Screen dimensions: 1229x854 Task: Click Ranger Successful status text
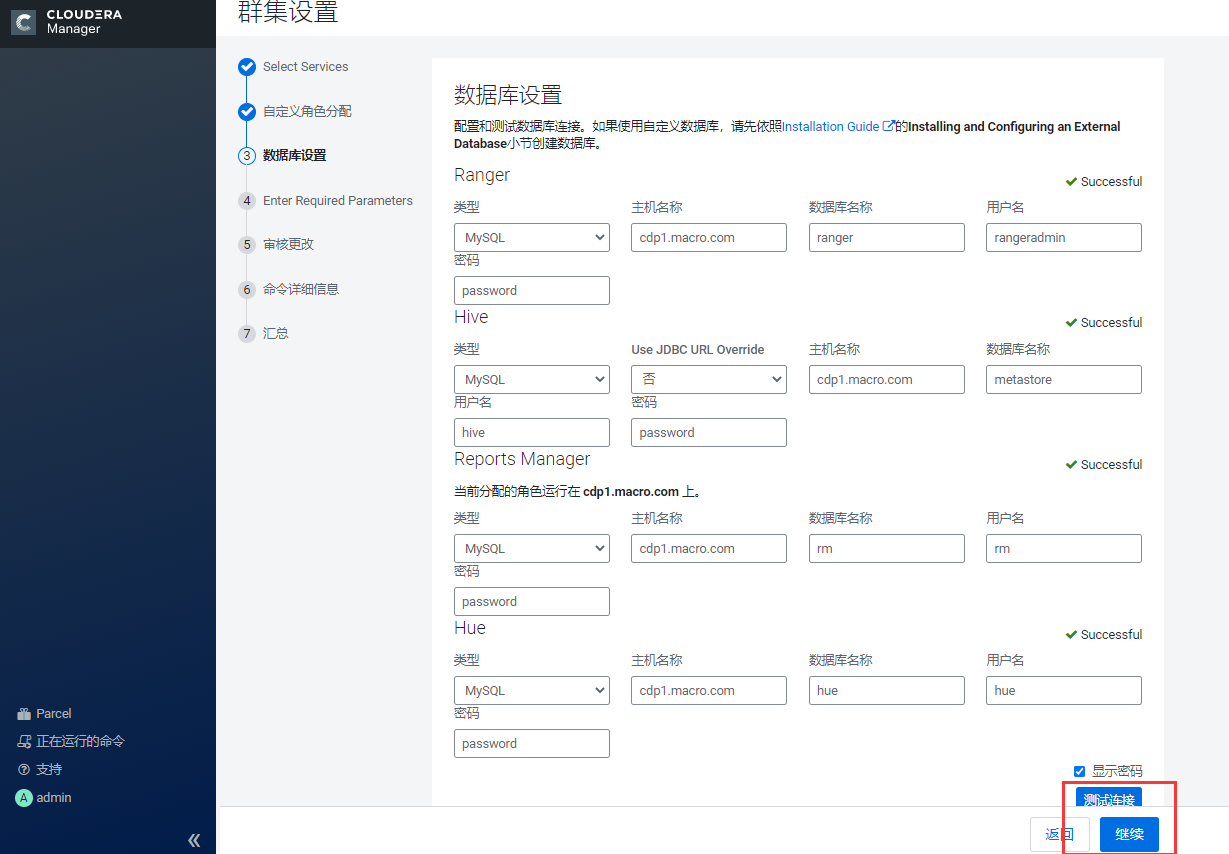click(x=1111, y=182)
